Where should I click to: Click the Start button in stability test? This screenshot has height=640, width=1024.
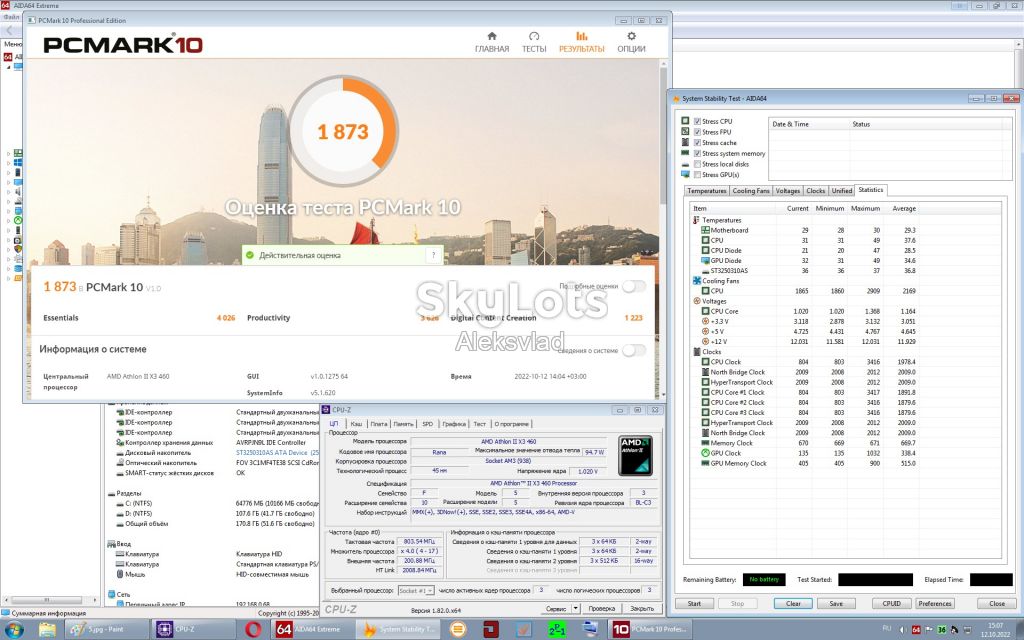click(694, 603)
